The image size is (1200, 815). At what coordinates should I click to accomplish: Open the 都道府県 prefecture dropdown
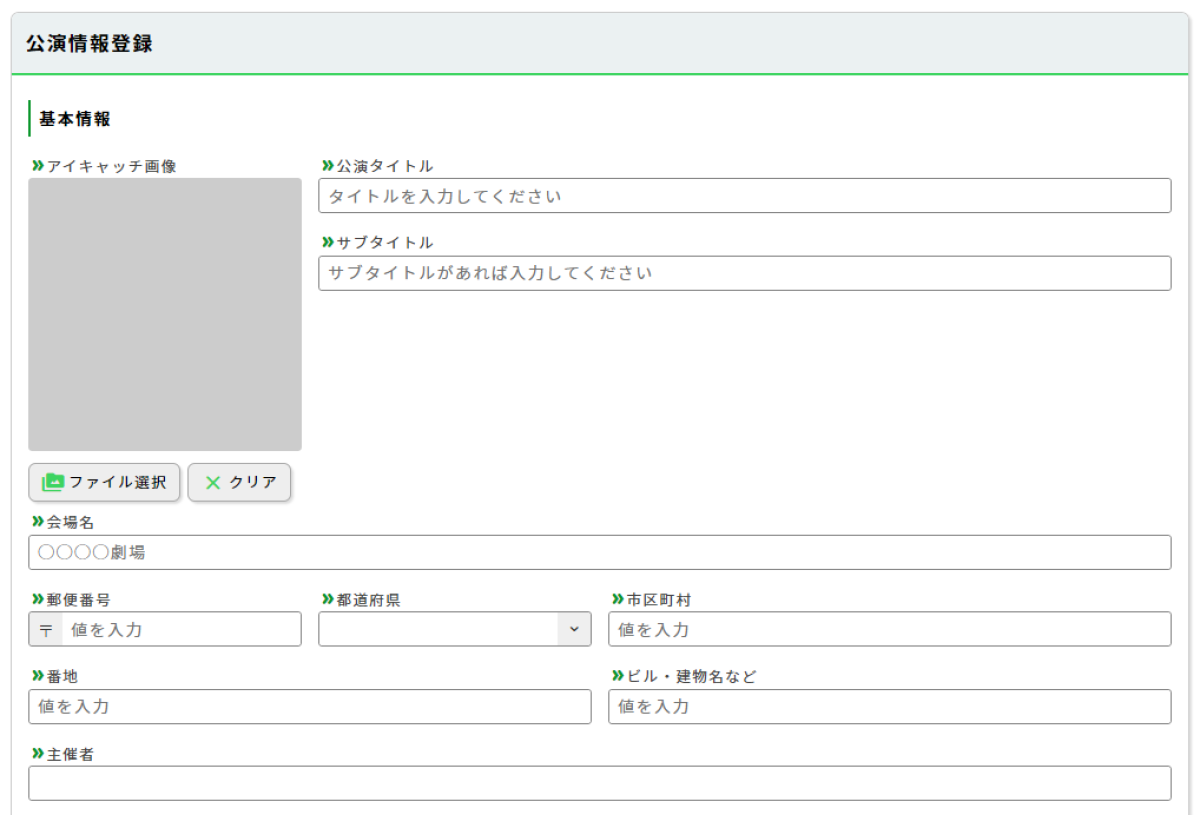[x=455, y=629]
